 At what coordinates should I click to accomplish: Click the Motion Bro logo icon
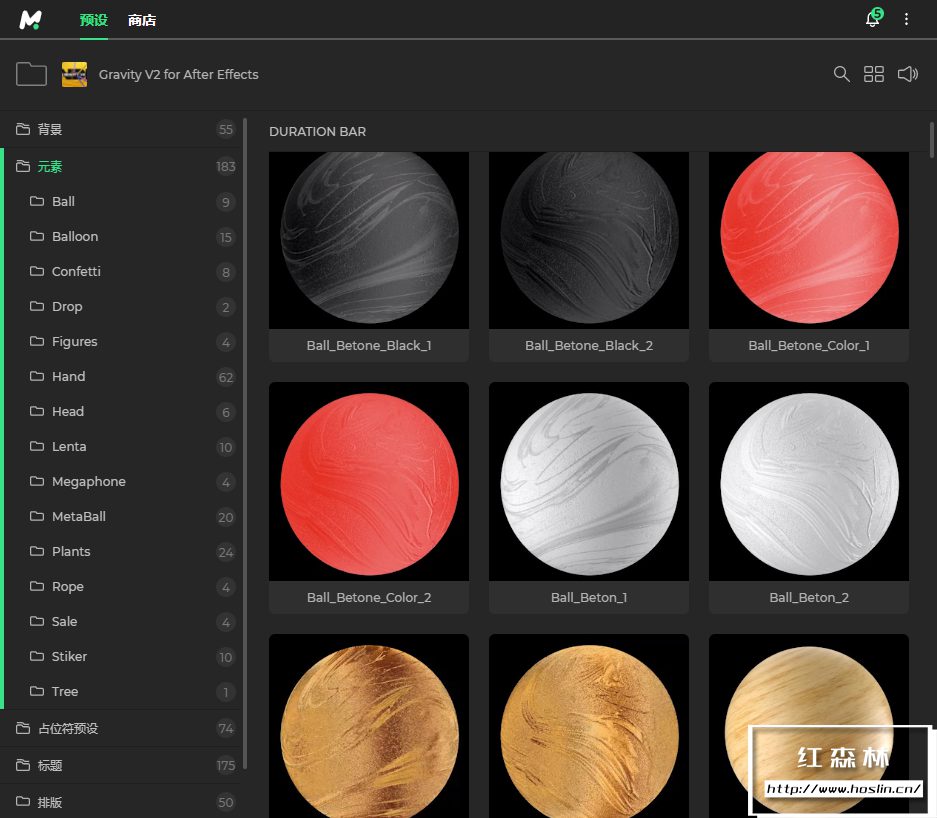coord(31,20)
